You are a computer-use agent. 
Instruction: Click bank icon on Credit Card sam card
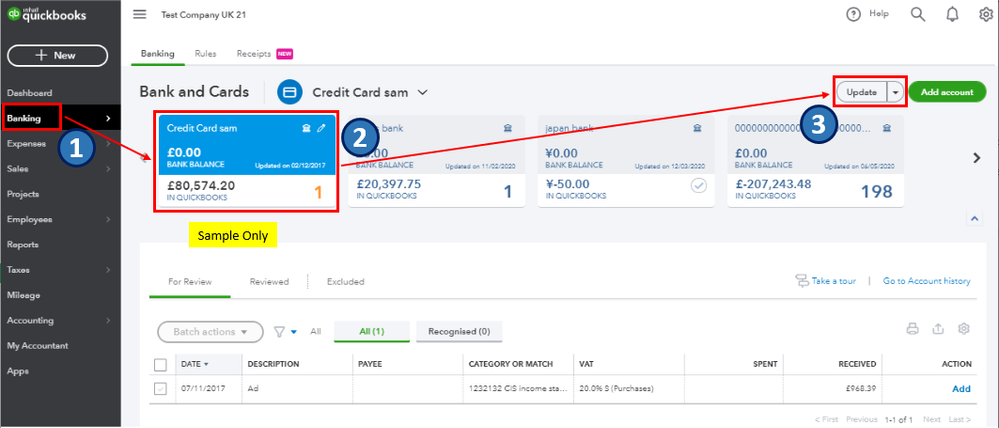tap(306, 128)
